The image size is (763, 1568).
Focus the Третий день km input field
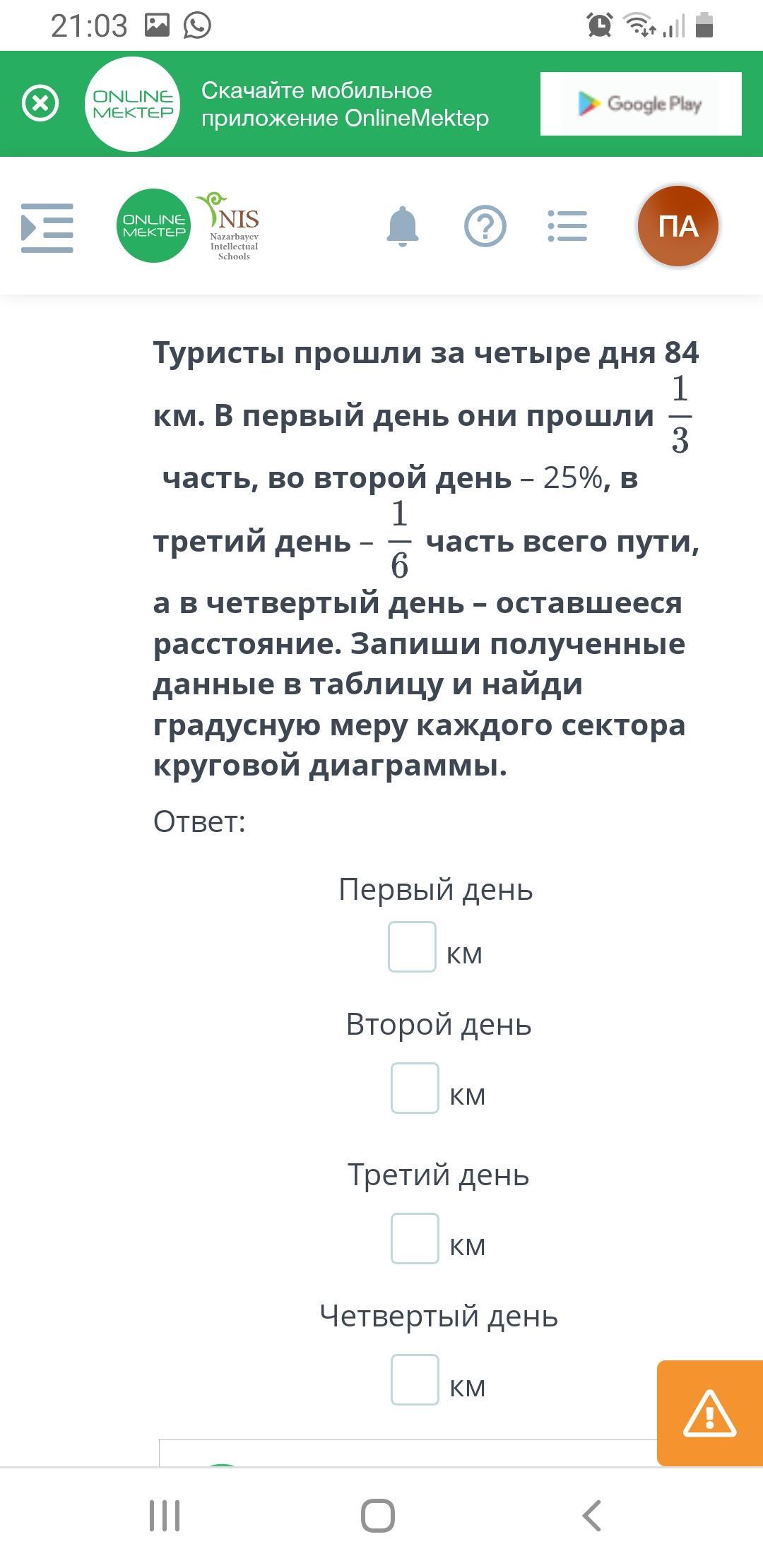tap(415, 1239)
